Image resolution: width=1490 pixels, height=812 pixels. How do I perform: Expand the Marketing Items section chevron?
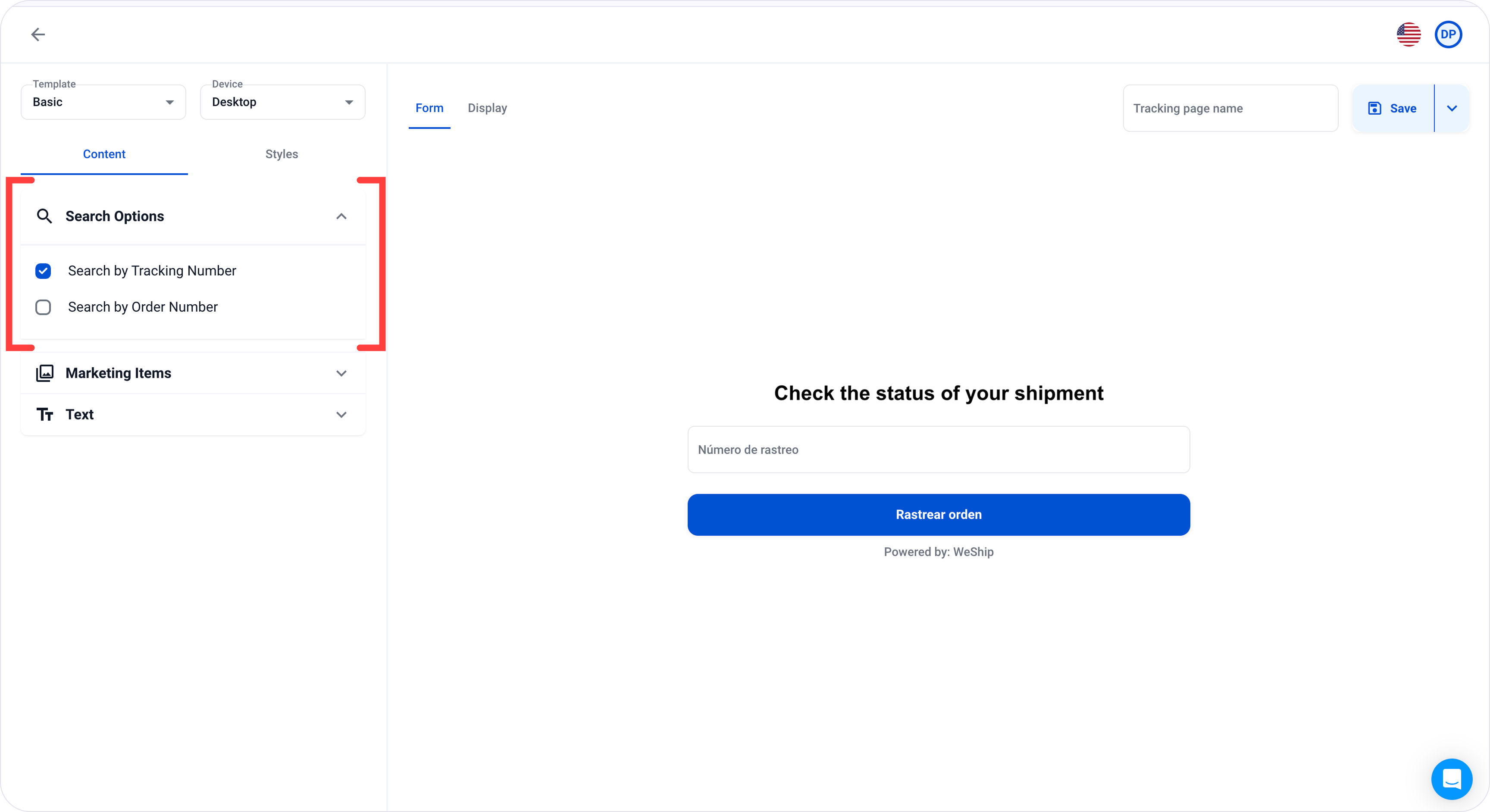click(341, 374)
